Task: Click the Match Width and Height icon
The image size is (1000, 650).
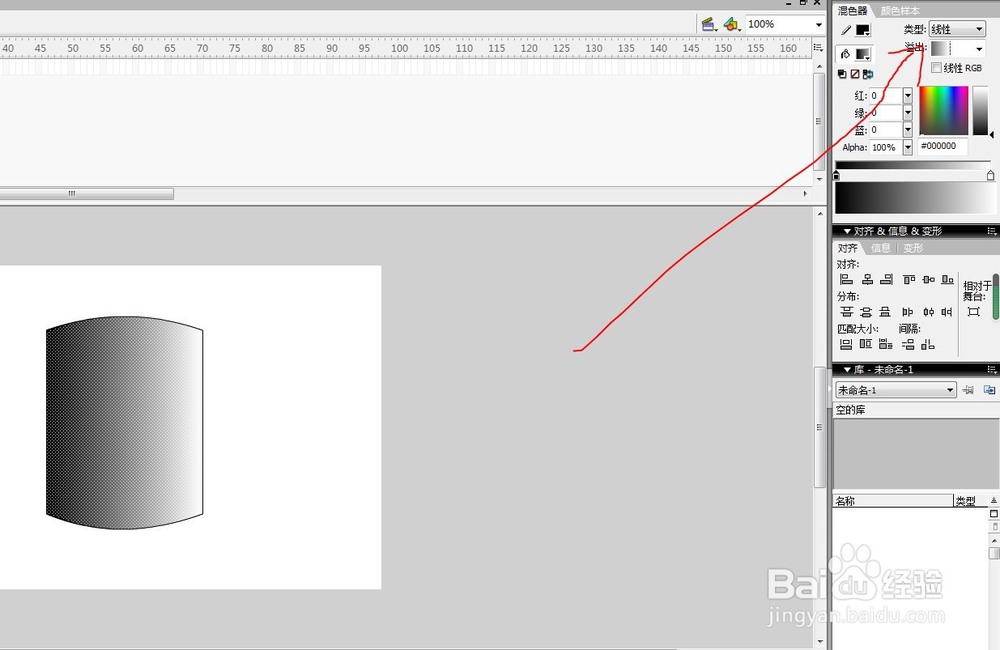Action: coord(886,344)
